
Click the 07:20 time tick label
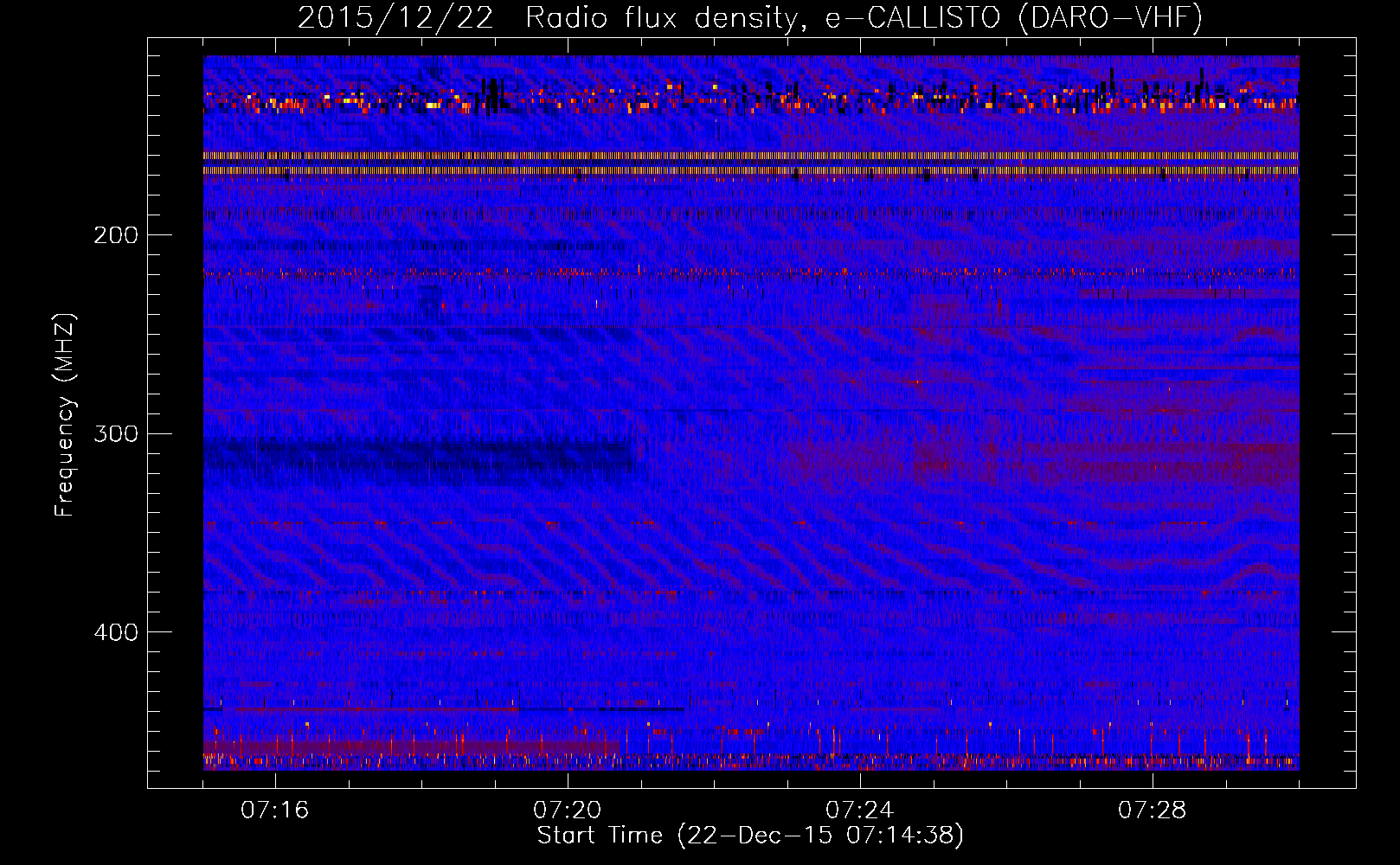pyautogui.click(x=568, y=811)
